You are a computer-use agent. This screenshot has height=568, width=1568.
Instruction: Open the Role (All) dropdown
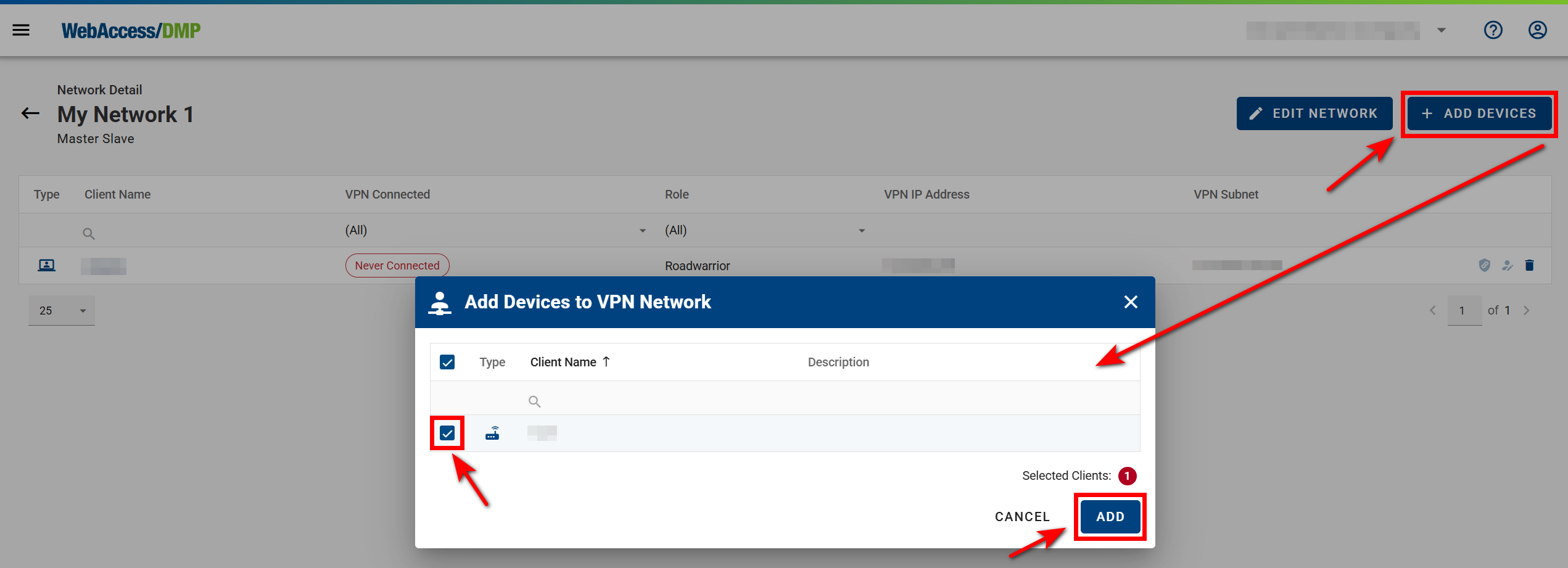pos(862,230)
